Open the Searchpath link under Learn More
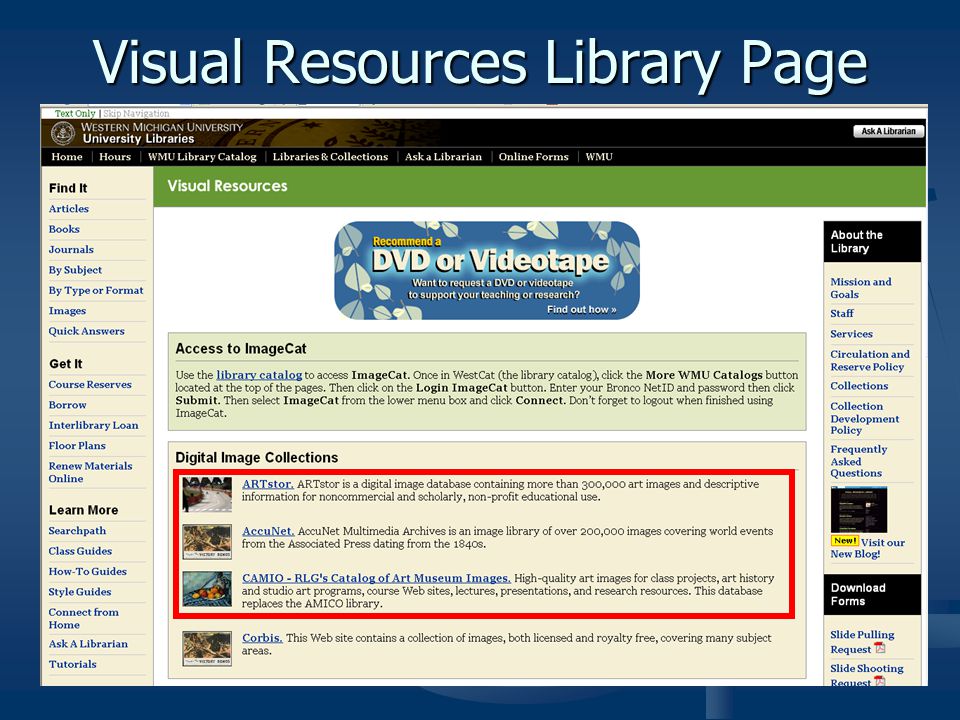Image resolution: width=960 pixels, height=720 pixels. point(77,531)
